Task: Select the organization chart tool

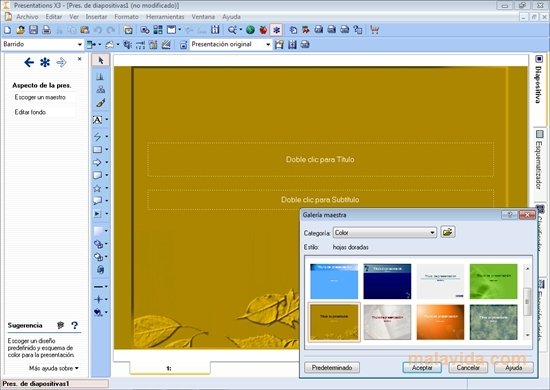Action: pyautogui.click(x=100, y=89)
